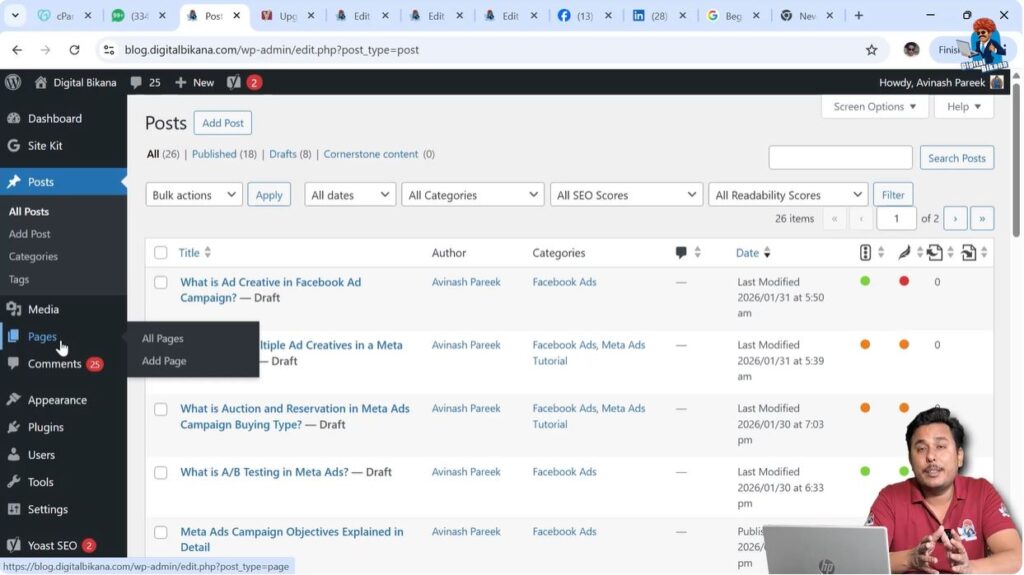Switch to the Facebook browser tab
This screenshot has height=575, width=1024.
[583, 15]
